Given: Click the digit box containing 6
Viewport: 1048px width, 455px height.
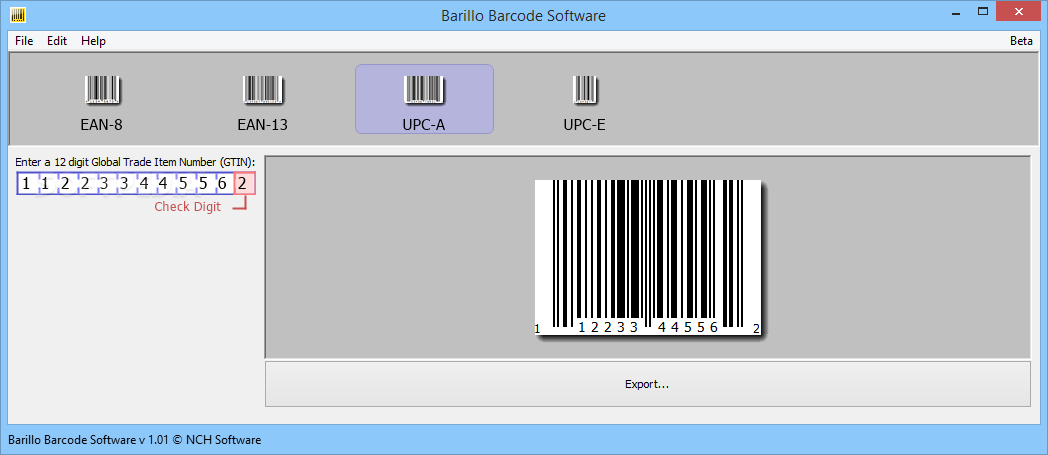Looking at the screenshot, I should [223, 183].
